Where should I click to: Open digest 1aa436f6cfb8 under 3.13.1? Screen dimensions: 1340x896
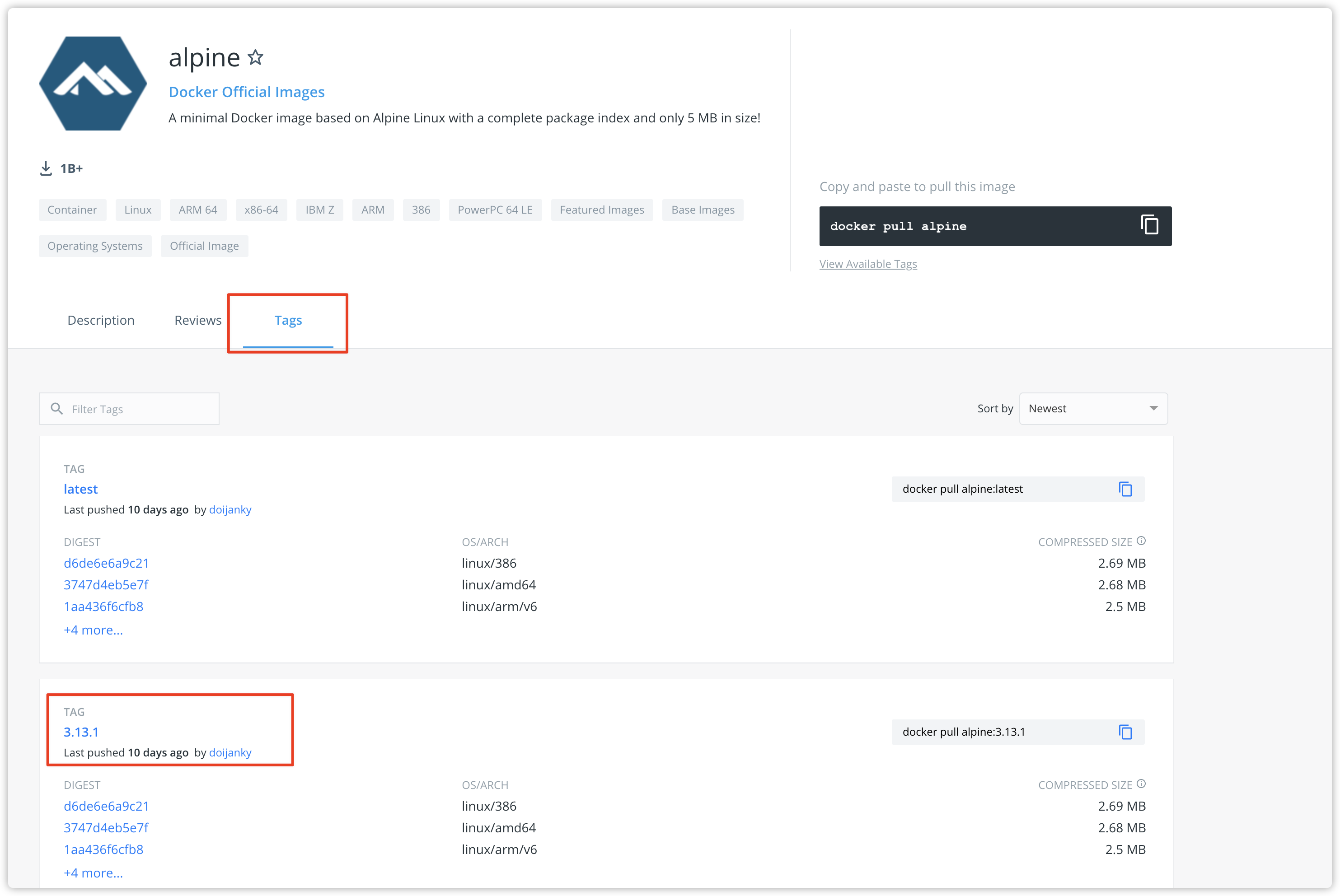(103, 849)
